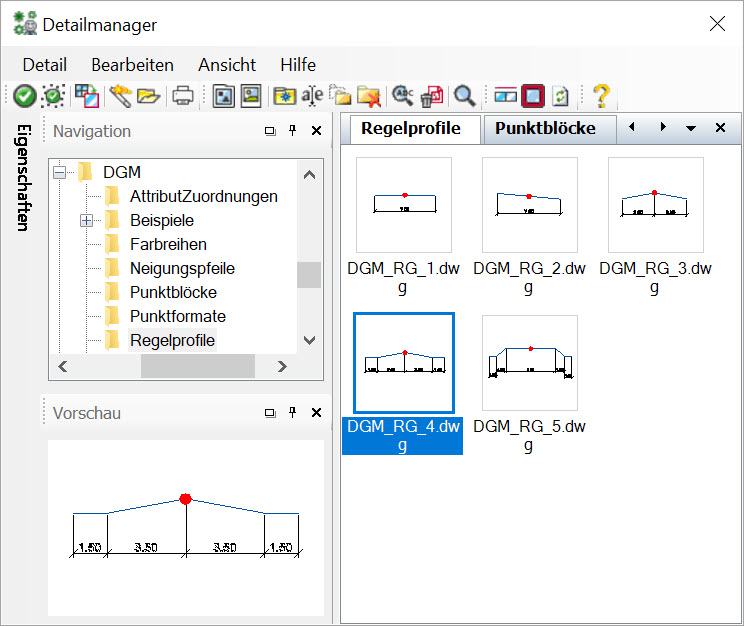Expand the Beispiele folder node
Image resolution: width=744 pixels, height=626 pixels.
click(87, 220)
